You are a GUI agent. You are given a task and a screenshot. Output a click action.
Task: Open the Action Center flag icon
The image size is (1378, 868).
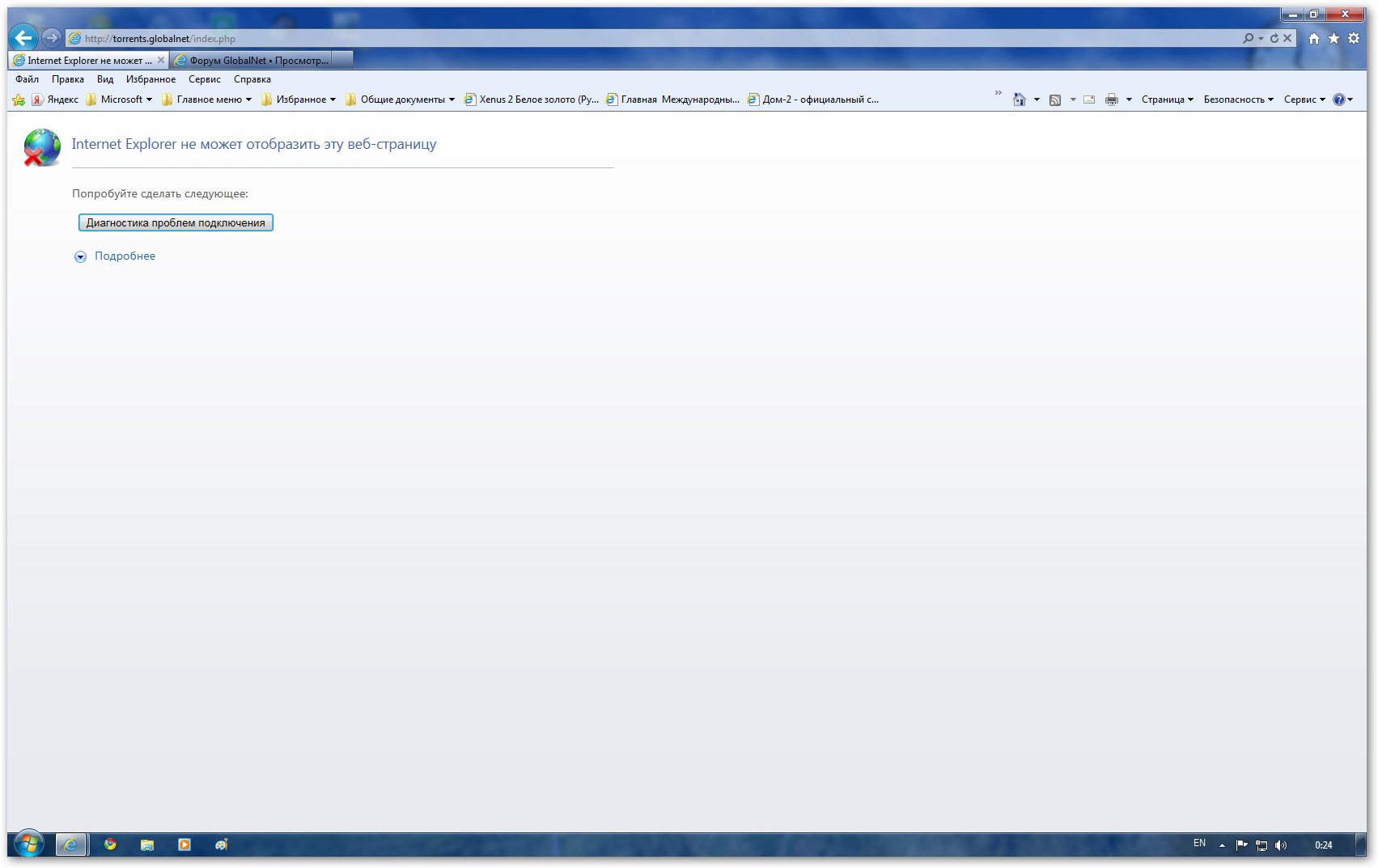pyautogui.click(x=1241, y=845)
